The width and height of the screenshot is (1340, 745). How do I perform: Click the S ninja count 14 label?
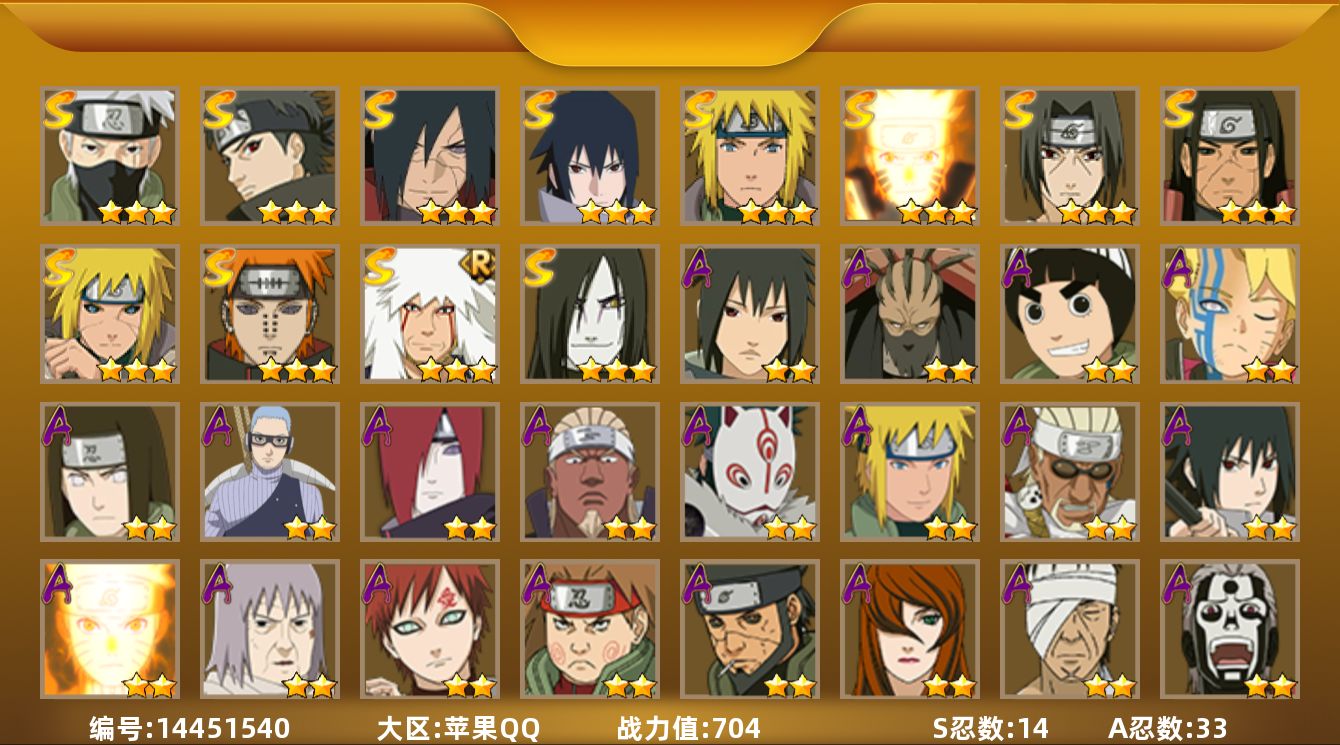tap(989, 728)
